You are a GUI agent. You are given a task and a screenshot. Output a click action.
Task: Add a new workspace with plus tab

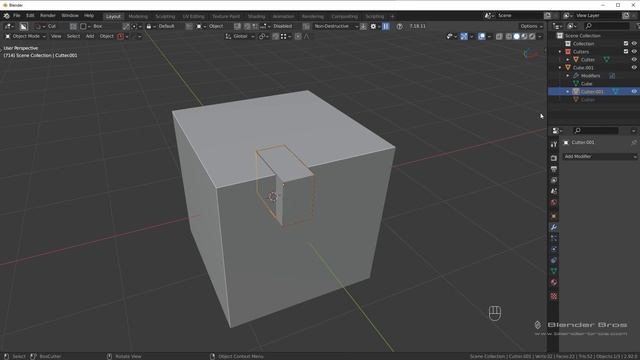(x=392, y=16)
